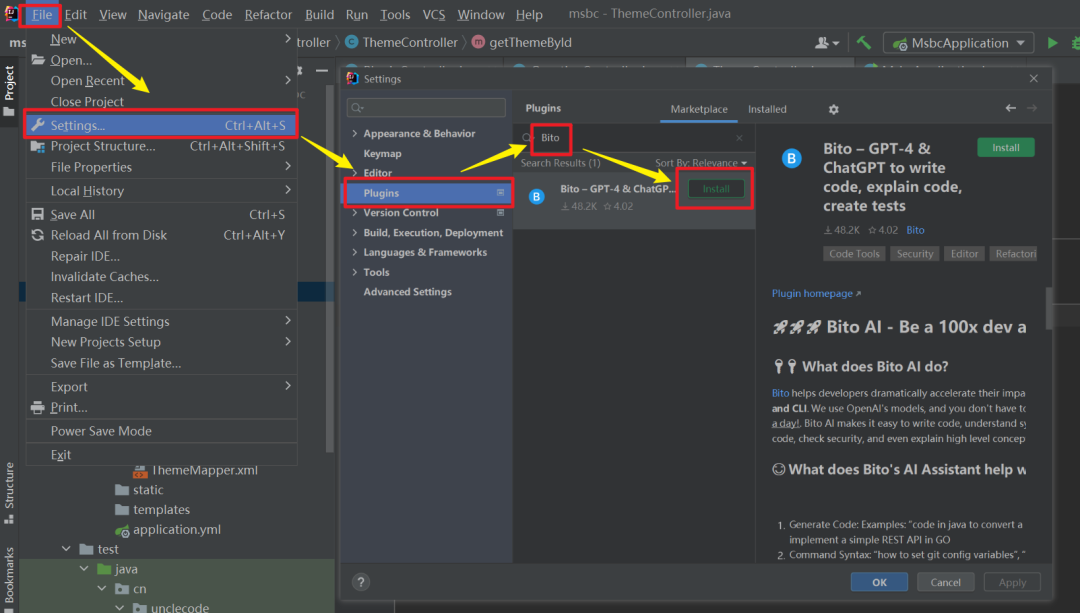Open the Sort By Relevance dropdown
This screenshot has height=613, width=1080.
tap(701, 163)
